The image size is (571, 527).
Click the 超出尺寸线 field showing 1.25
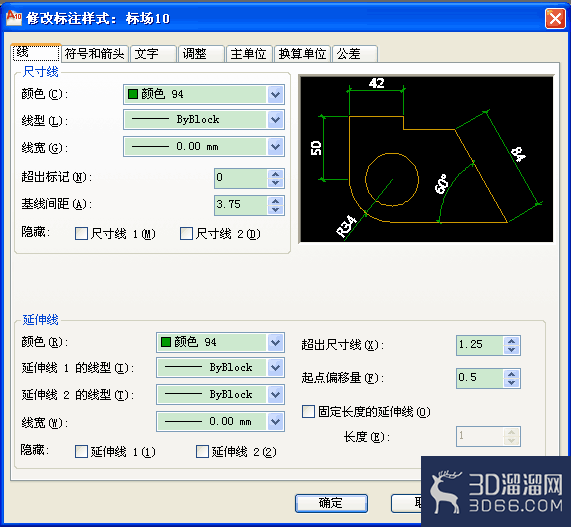point(480,345)
